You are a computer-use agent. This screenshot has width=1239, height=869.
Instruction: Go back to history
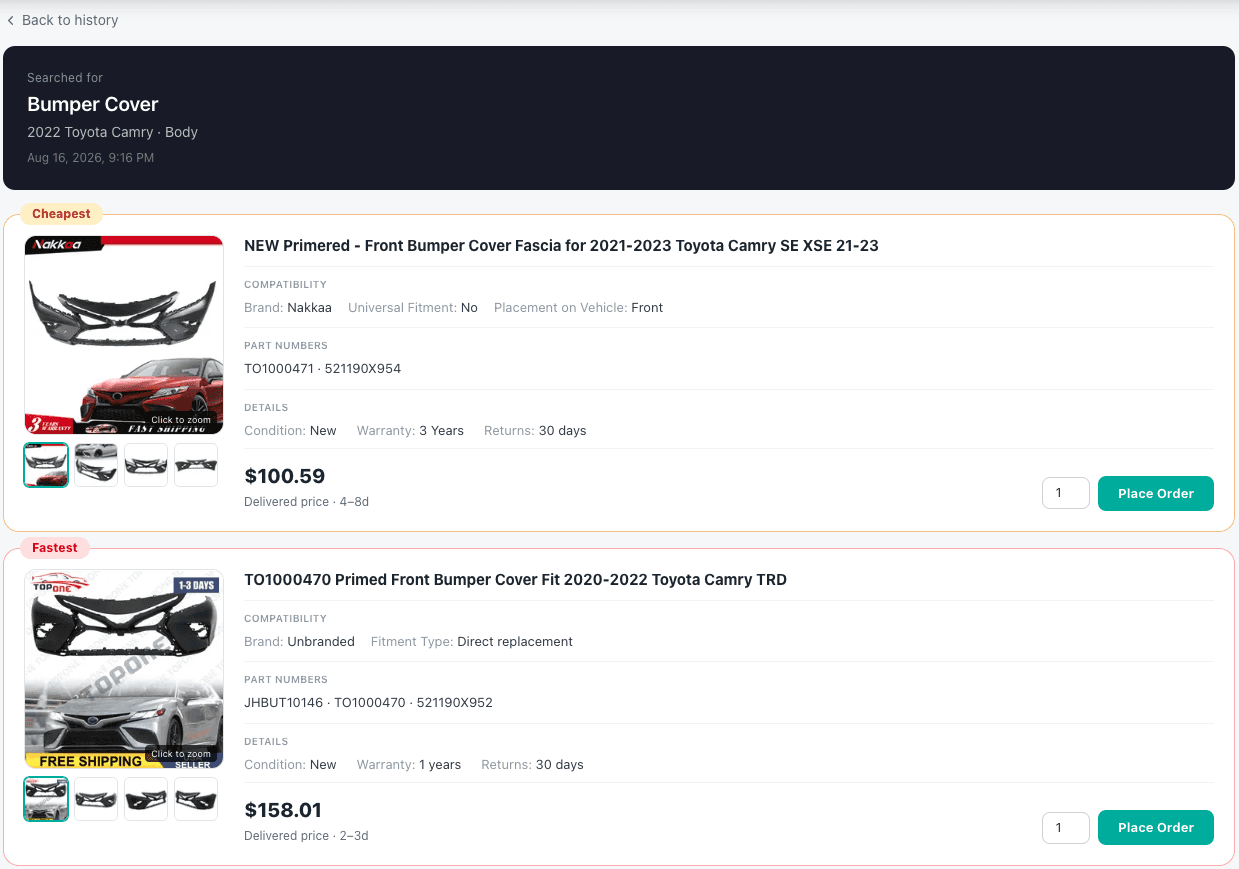coord(62,20)
